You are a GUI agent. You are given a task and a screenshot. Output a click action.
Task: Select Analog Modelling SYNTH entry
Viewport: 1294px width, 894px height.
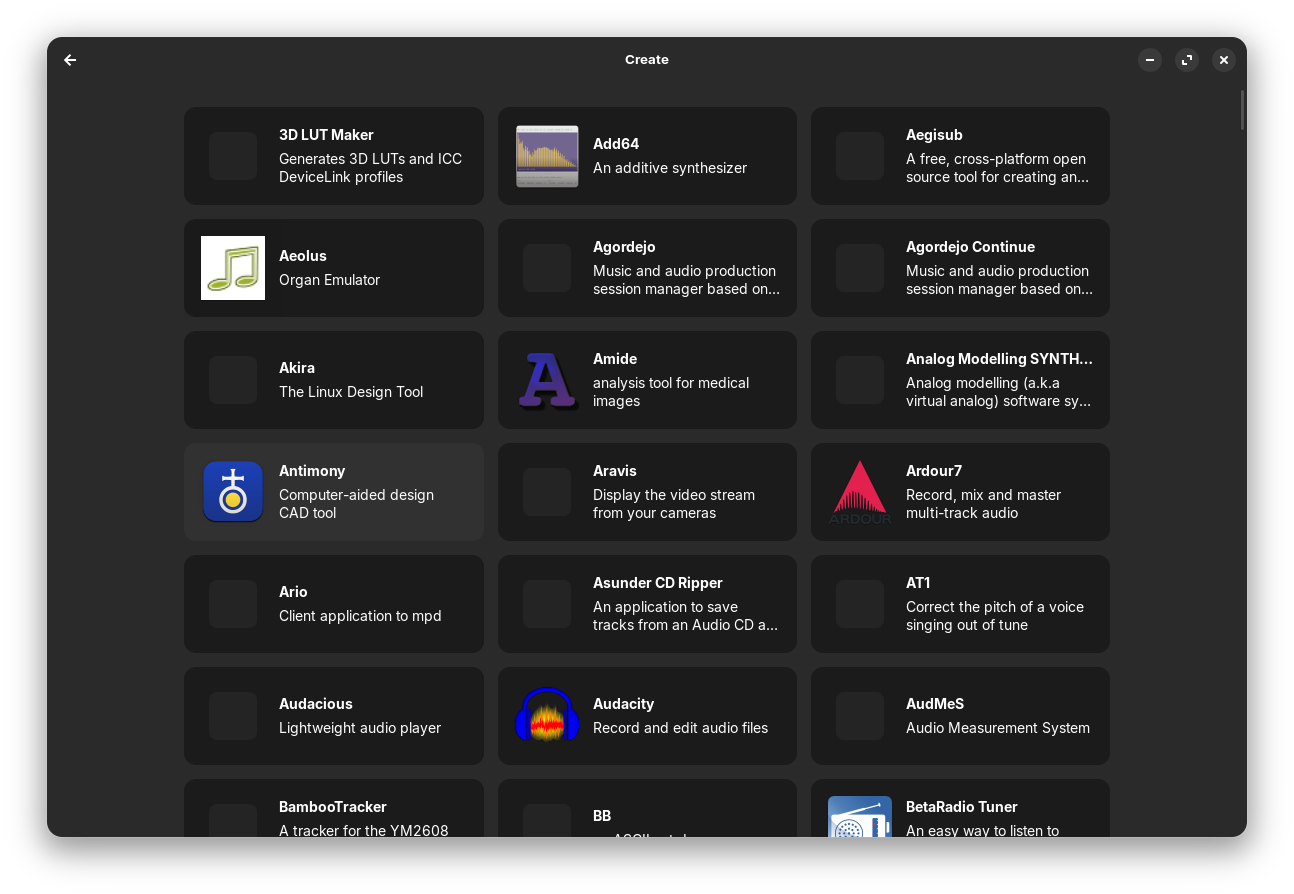point(960,380)
